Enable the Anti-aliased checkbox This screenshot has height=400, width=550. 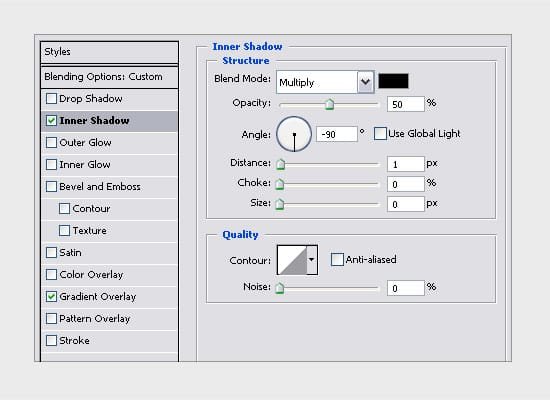click(x=337, y=260)
